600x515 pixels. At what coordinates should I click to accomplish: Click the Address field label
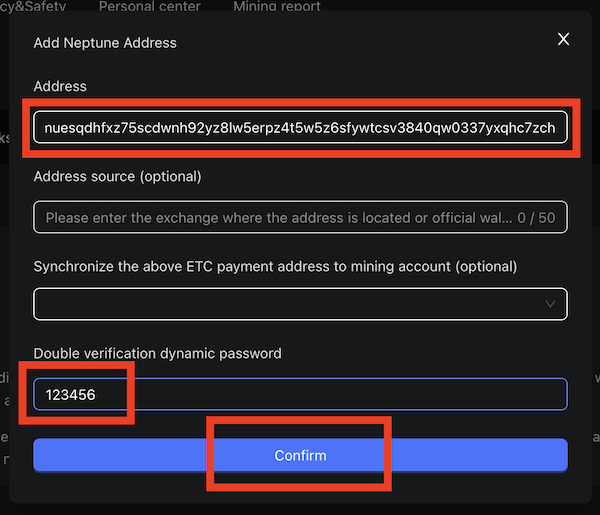click(x=60, y=87)
